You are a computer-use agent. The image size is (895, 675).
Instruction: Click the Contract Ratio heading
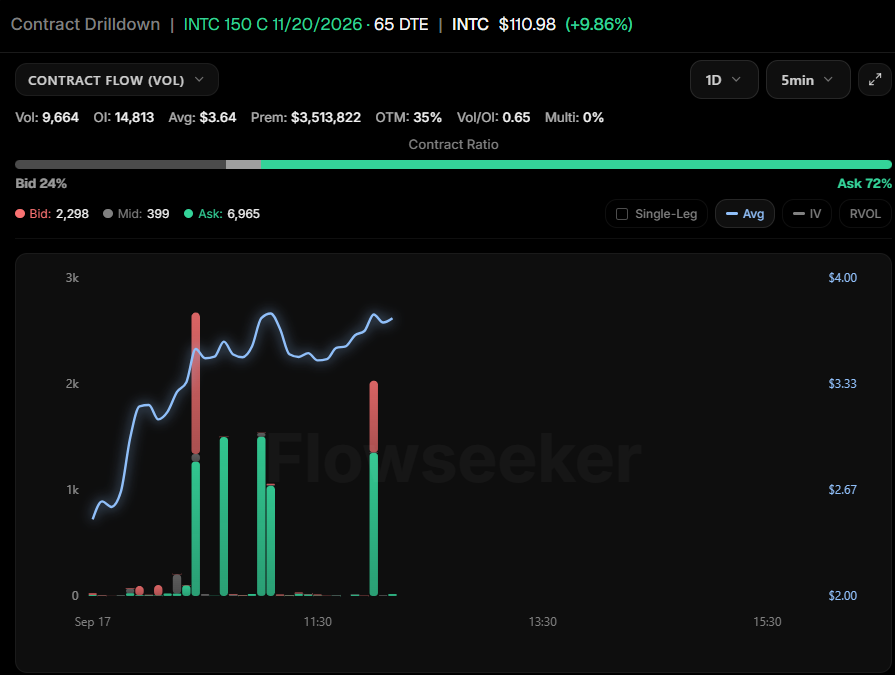453,144
